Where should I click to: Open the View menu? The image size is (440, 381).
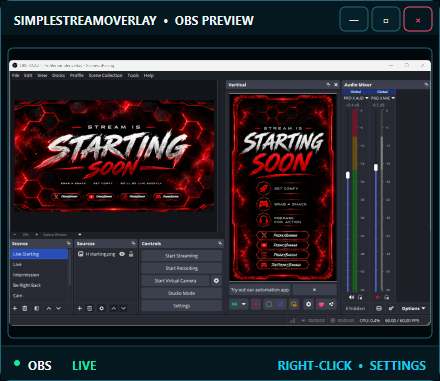pyautogui.click(x=42, y=75)
